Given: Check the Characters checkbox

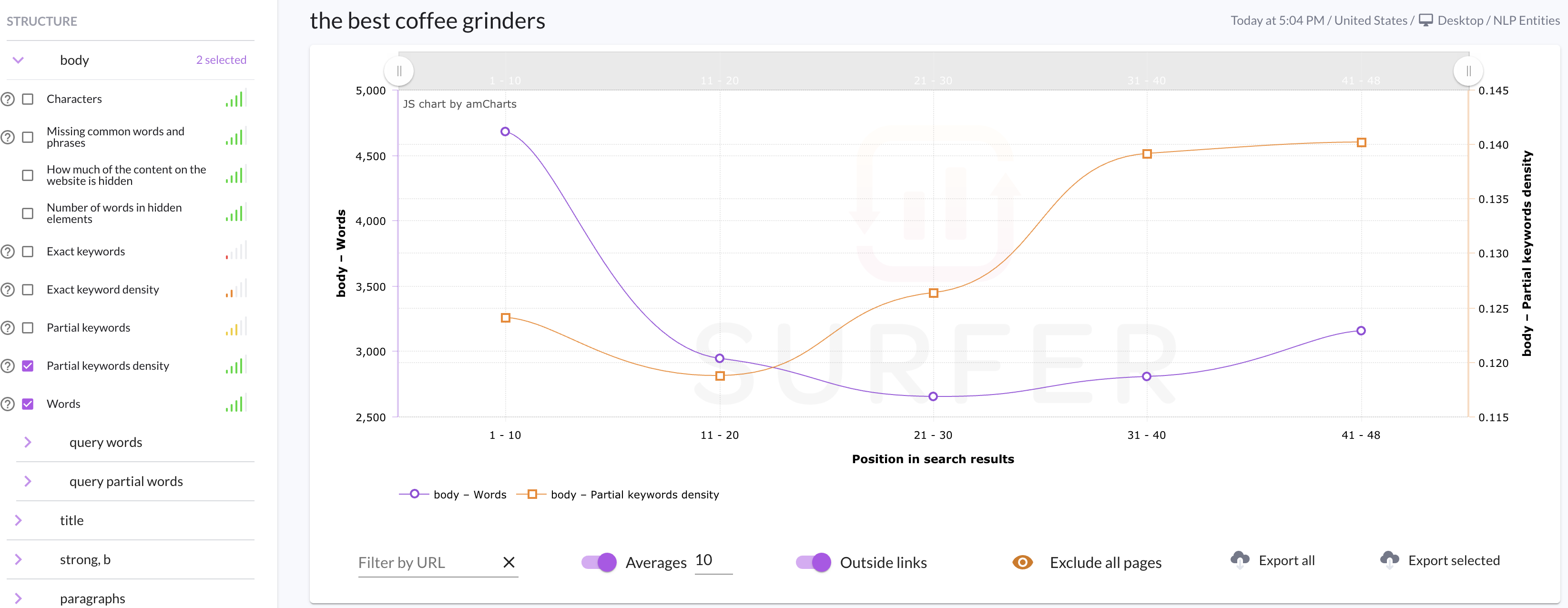Looking at the screenshot, I should pyautogui.click(x=28, y=99).
